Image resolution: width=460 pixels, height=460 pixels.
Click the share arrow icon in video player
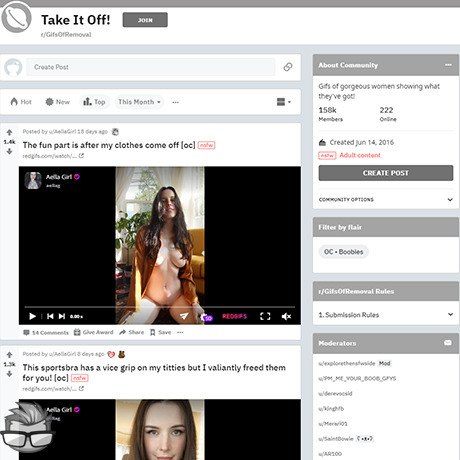coord(184,316)
